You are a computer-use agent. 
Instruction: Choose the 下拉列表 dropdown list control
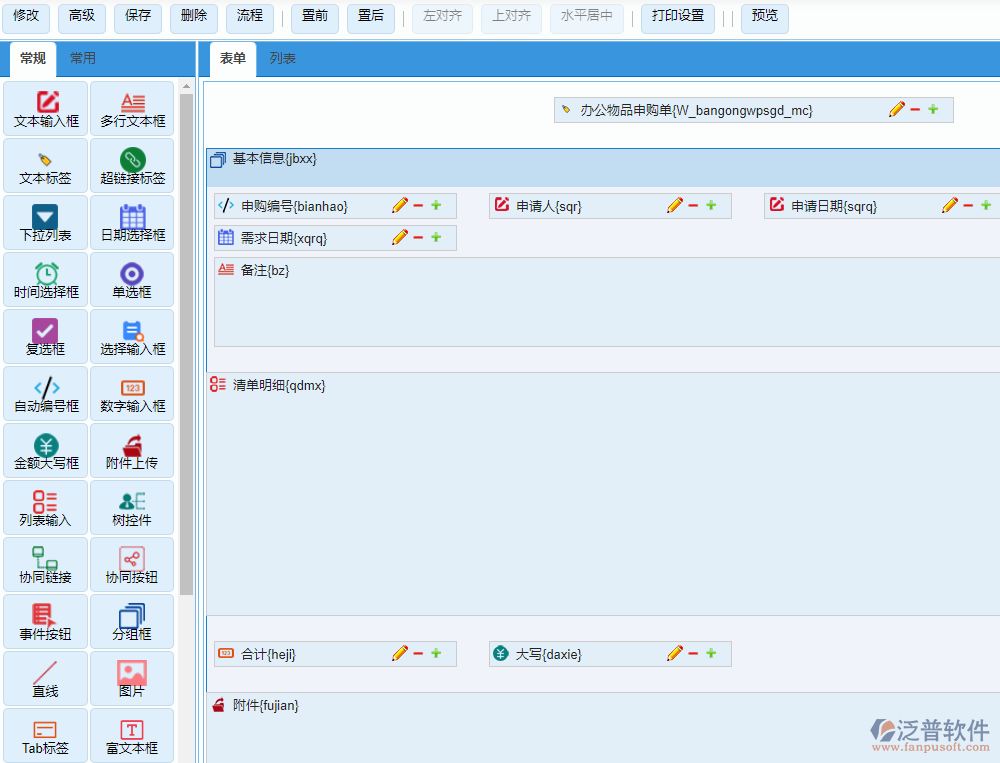47,223
